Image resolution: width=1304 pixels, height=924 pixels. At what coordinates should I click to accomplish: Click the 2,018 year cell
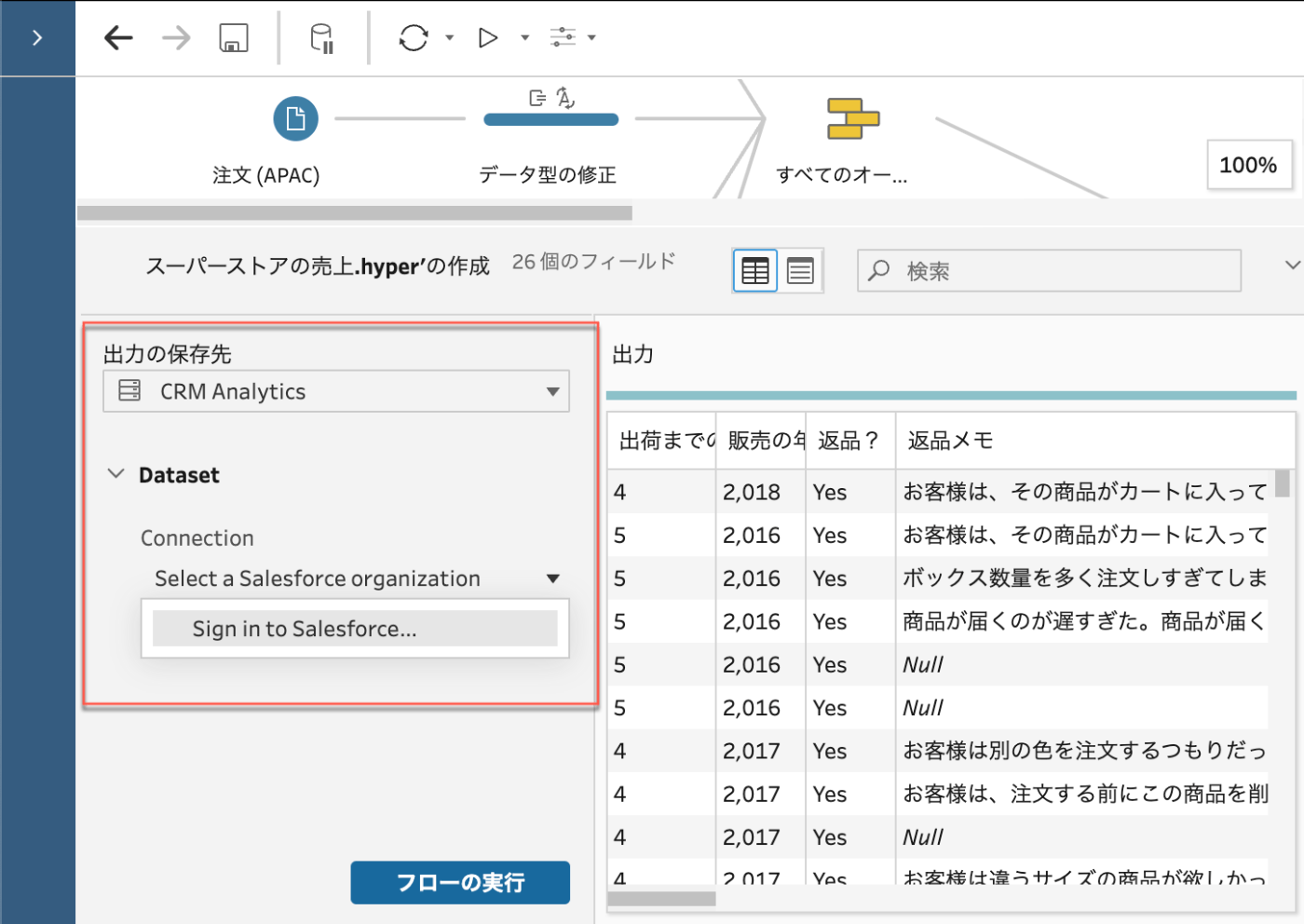tap(761, 492)
